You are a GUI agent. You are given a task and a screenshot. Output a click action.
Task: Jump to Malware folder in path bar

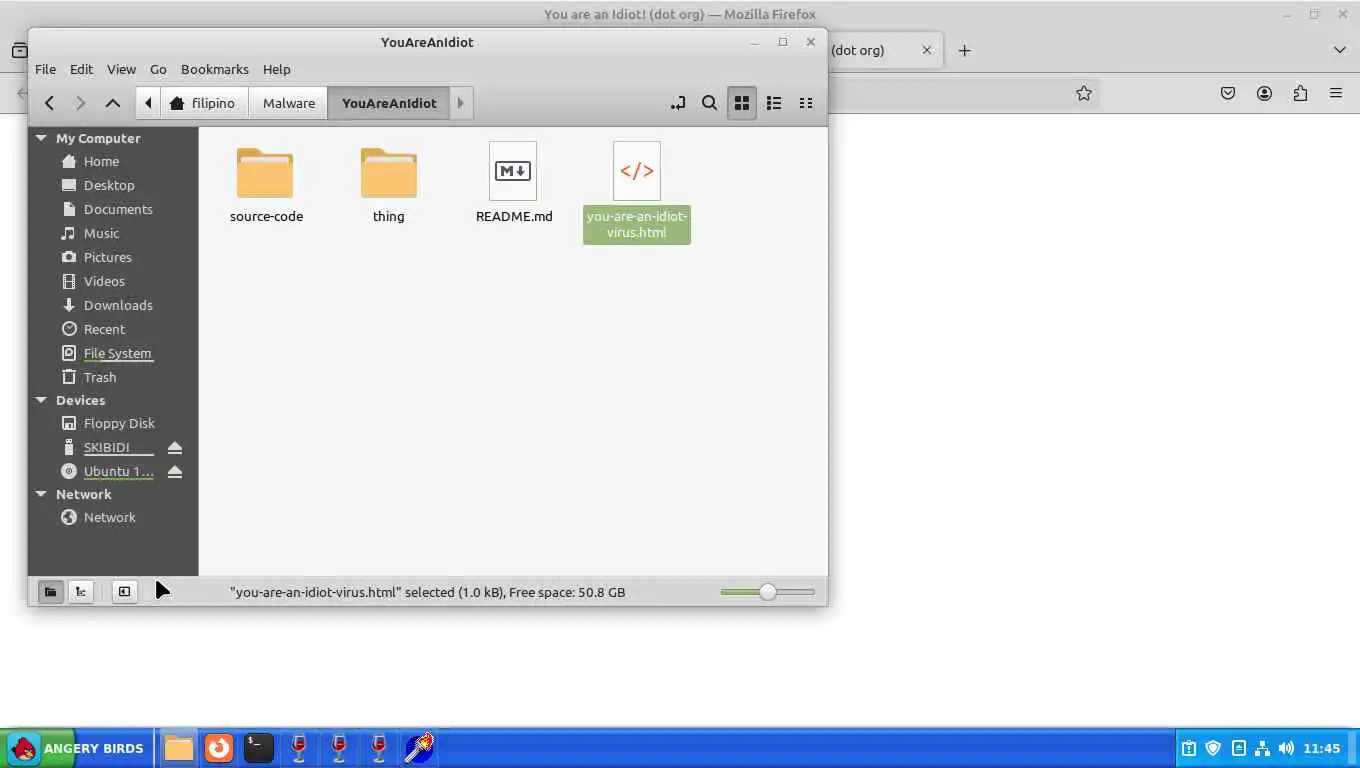[288, 103]
